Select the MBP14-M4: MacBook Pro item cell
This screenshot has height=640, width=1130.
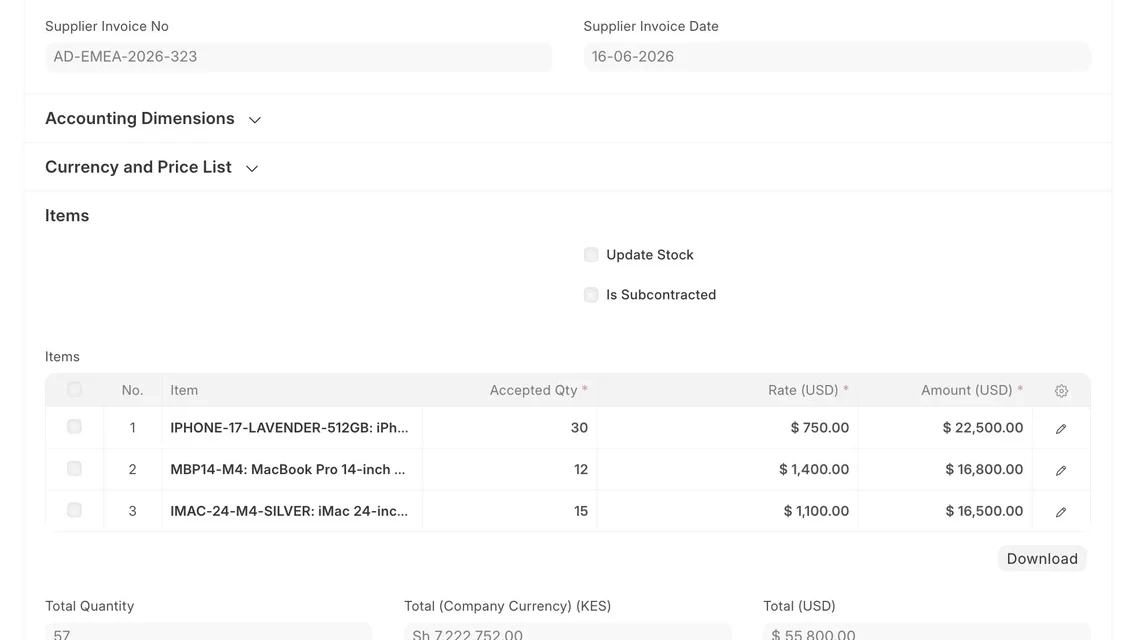pyautogui.click(x=292, y=470)
